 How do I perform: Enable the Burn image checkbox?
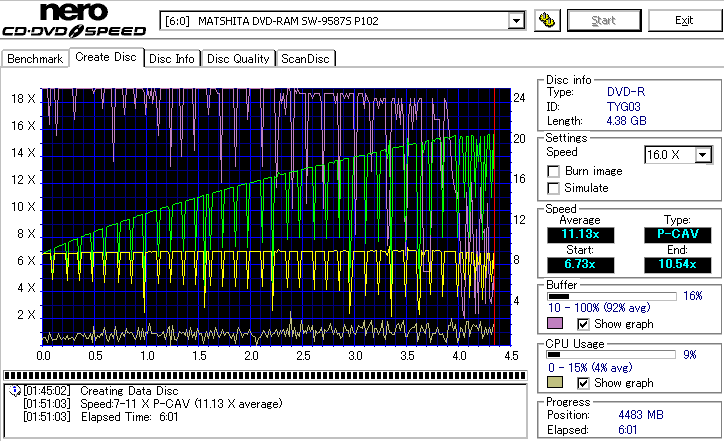click(553, 171)
